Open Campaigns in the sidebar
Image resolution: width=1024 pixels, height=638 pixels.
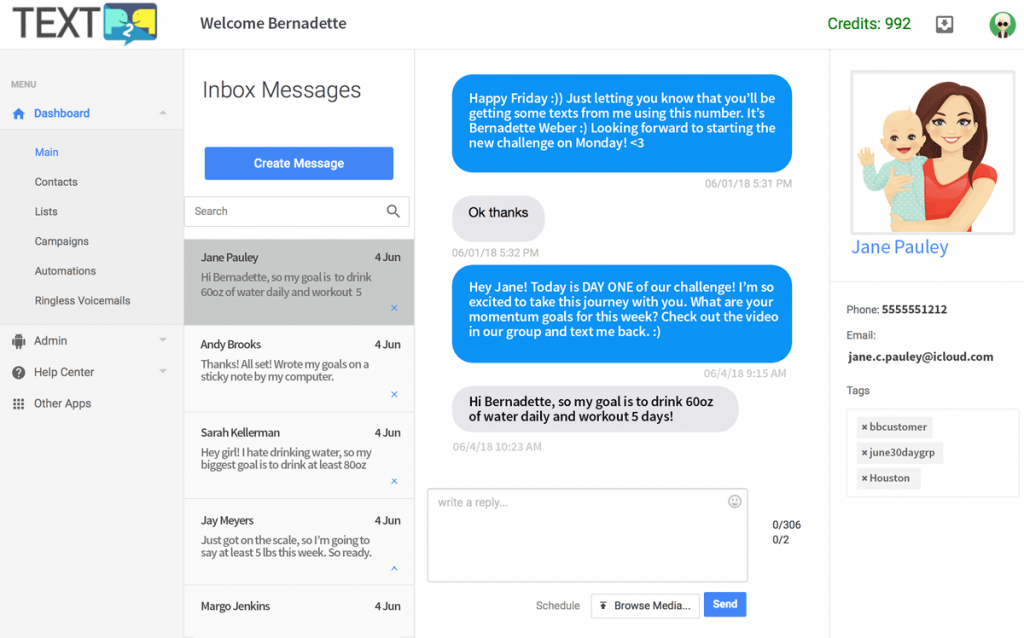61,241
